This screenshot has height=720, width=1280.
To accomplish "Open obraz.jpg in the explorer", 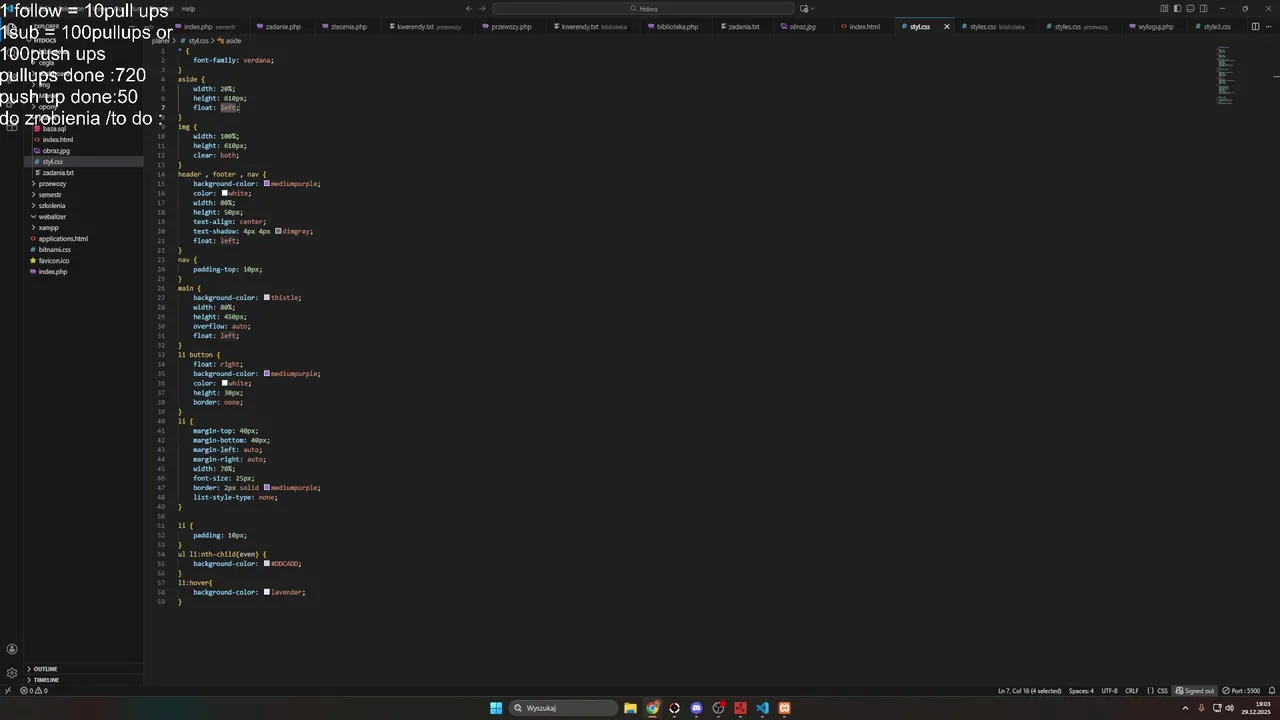I will (84, 151).
